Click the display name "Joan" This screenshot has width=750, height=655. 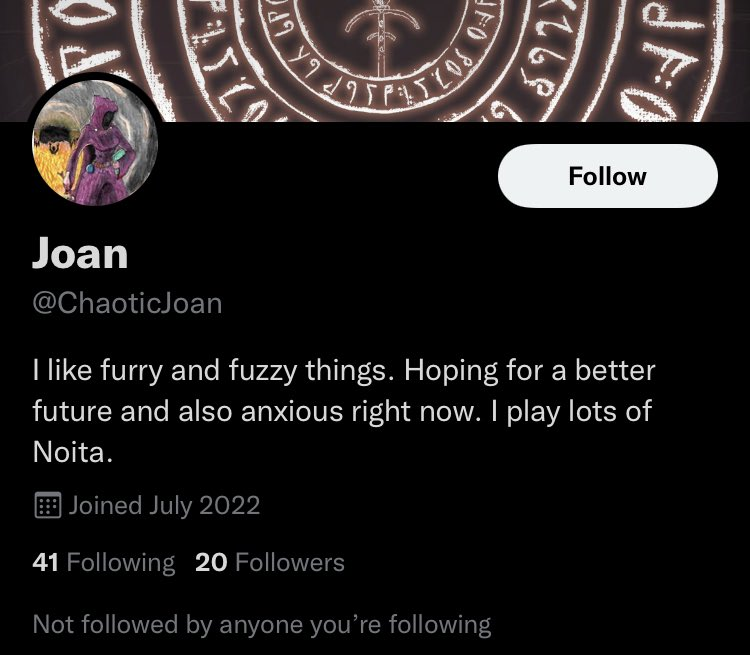click(x=80, y=254)
